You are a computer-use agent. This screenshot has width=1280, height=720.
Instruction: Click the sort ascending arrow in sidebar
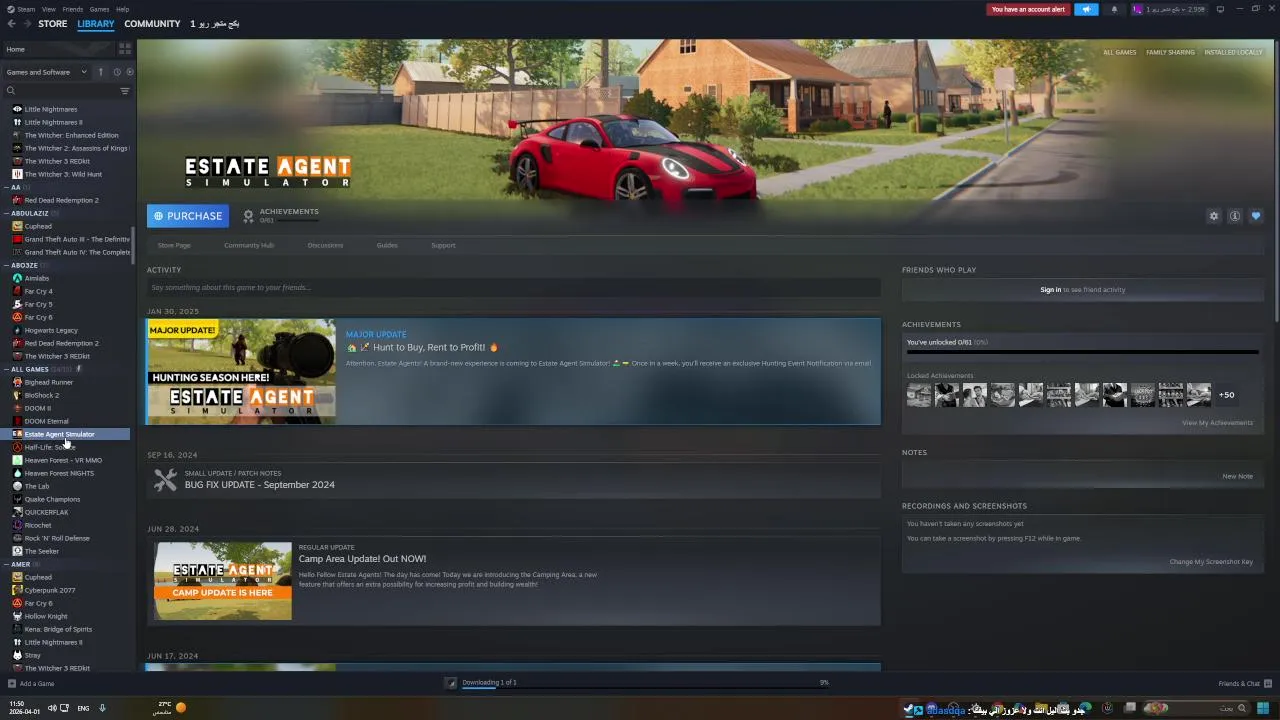pos(100,72)
